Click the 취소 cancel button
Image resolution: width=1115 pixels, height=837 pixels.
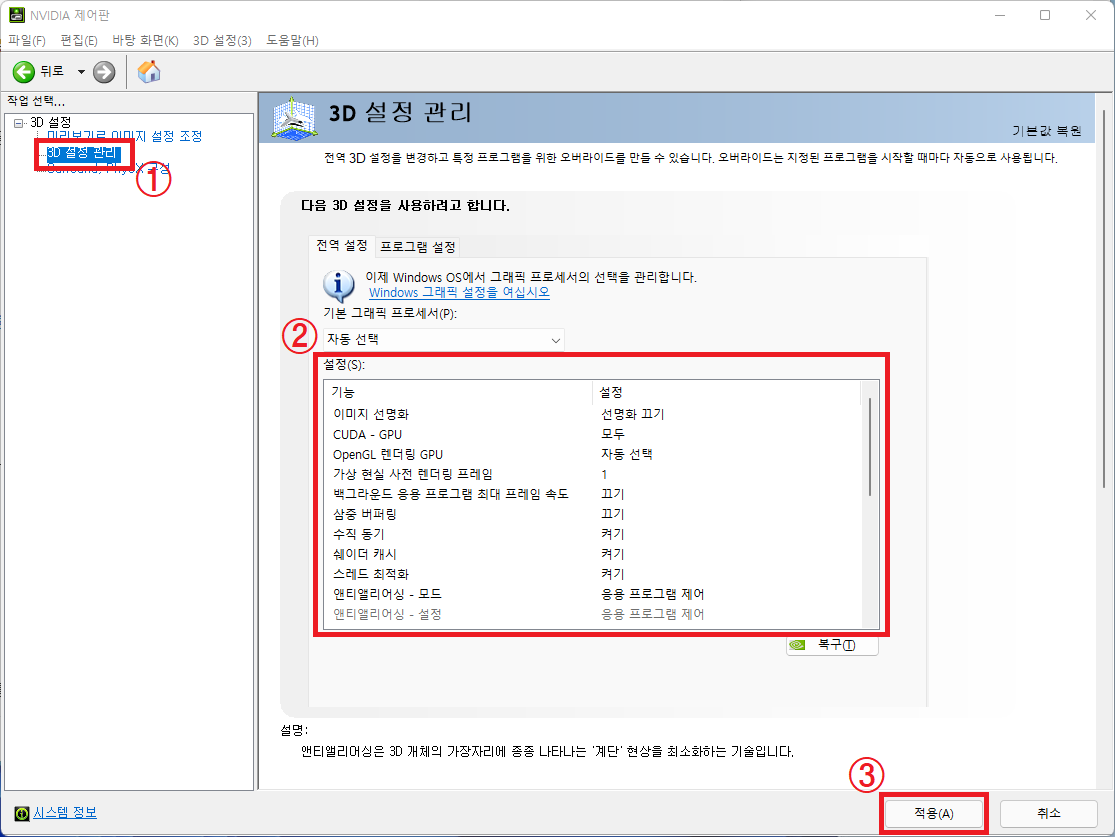(x=1048, y=814)
